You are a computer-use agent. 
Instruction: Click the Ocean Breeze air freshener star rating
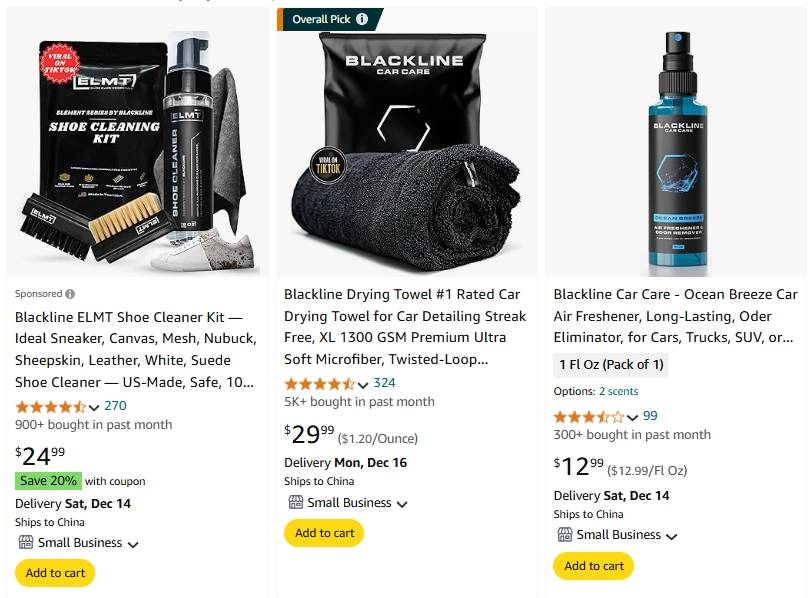pos(589,417)
